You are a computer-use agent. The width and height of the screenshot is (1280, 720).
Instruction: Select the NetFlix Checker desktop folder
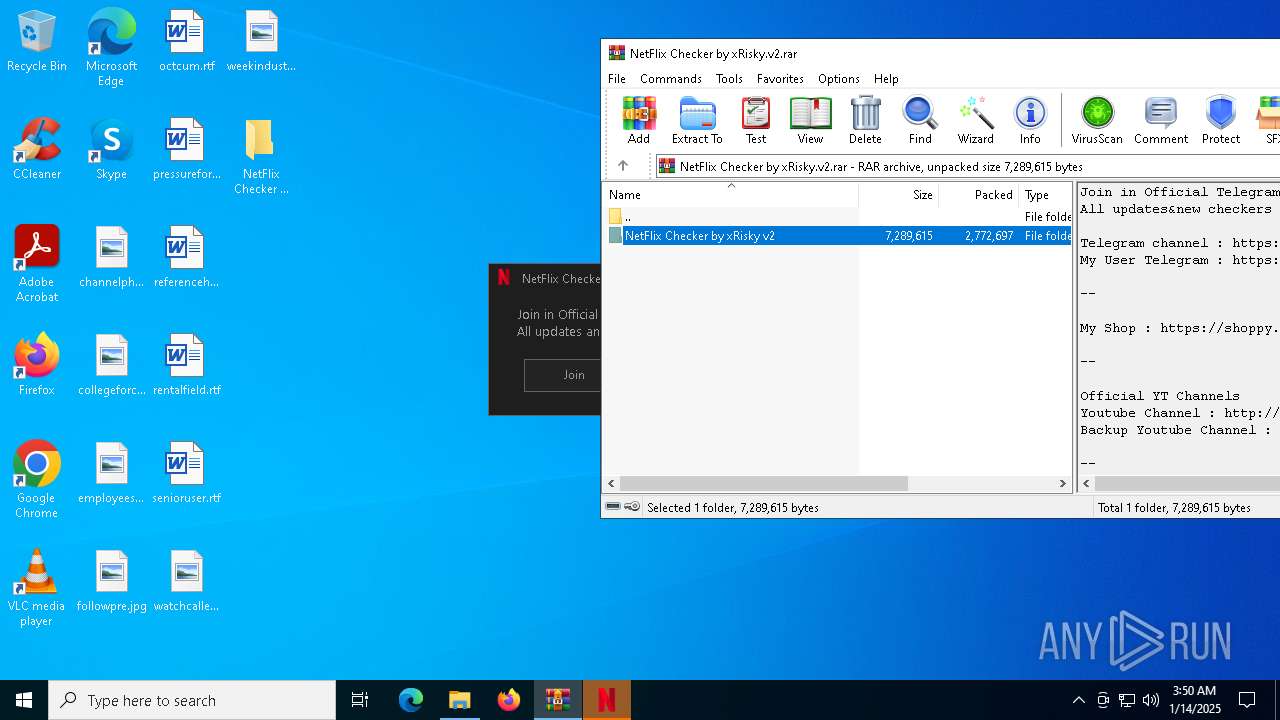tap(261, 157)
